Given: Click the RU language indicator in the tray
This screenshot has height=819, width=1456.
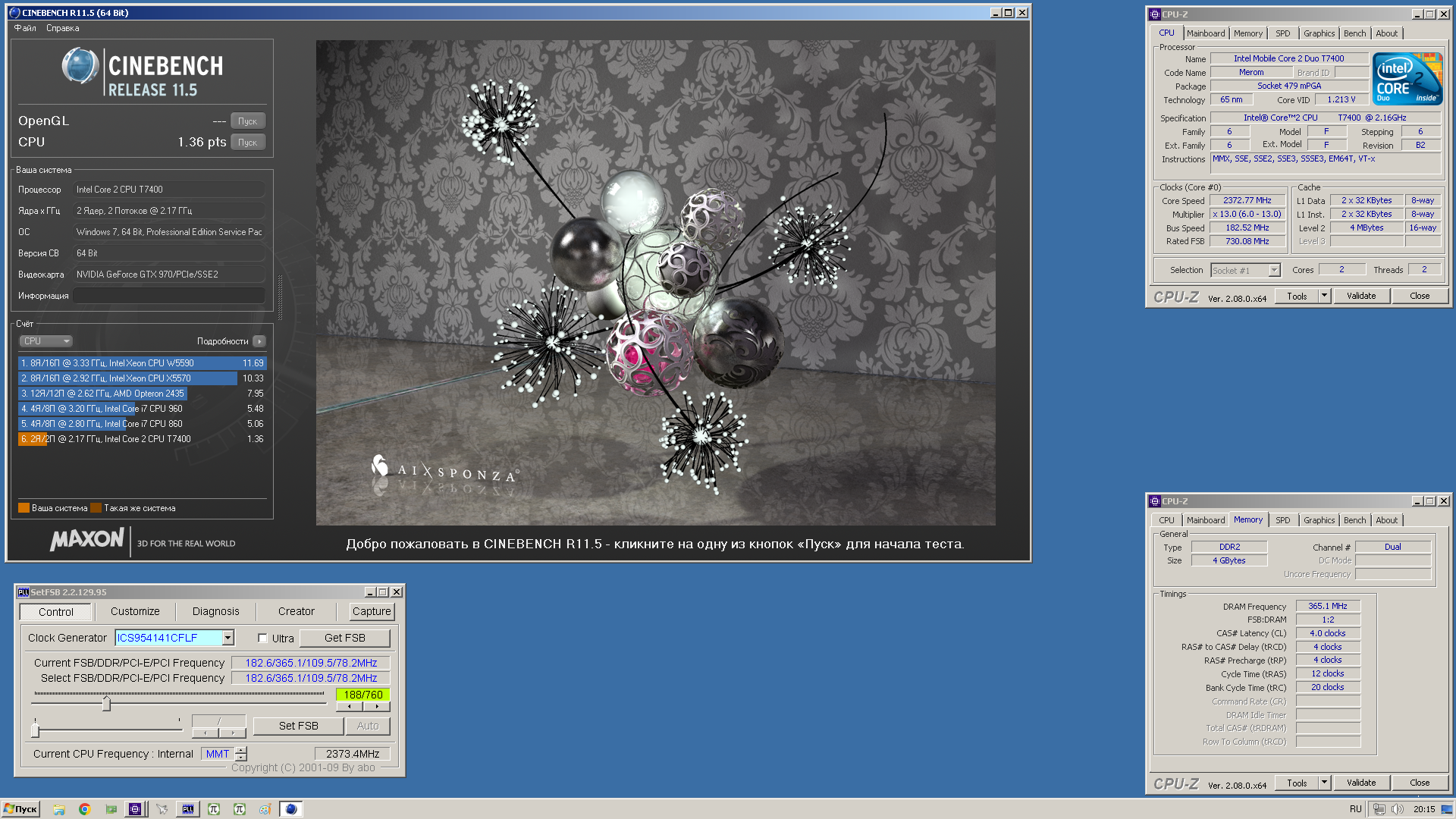Looking at the screenshot, I should click(1356, 809).
